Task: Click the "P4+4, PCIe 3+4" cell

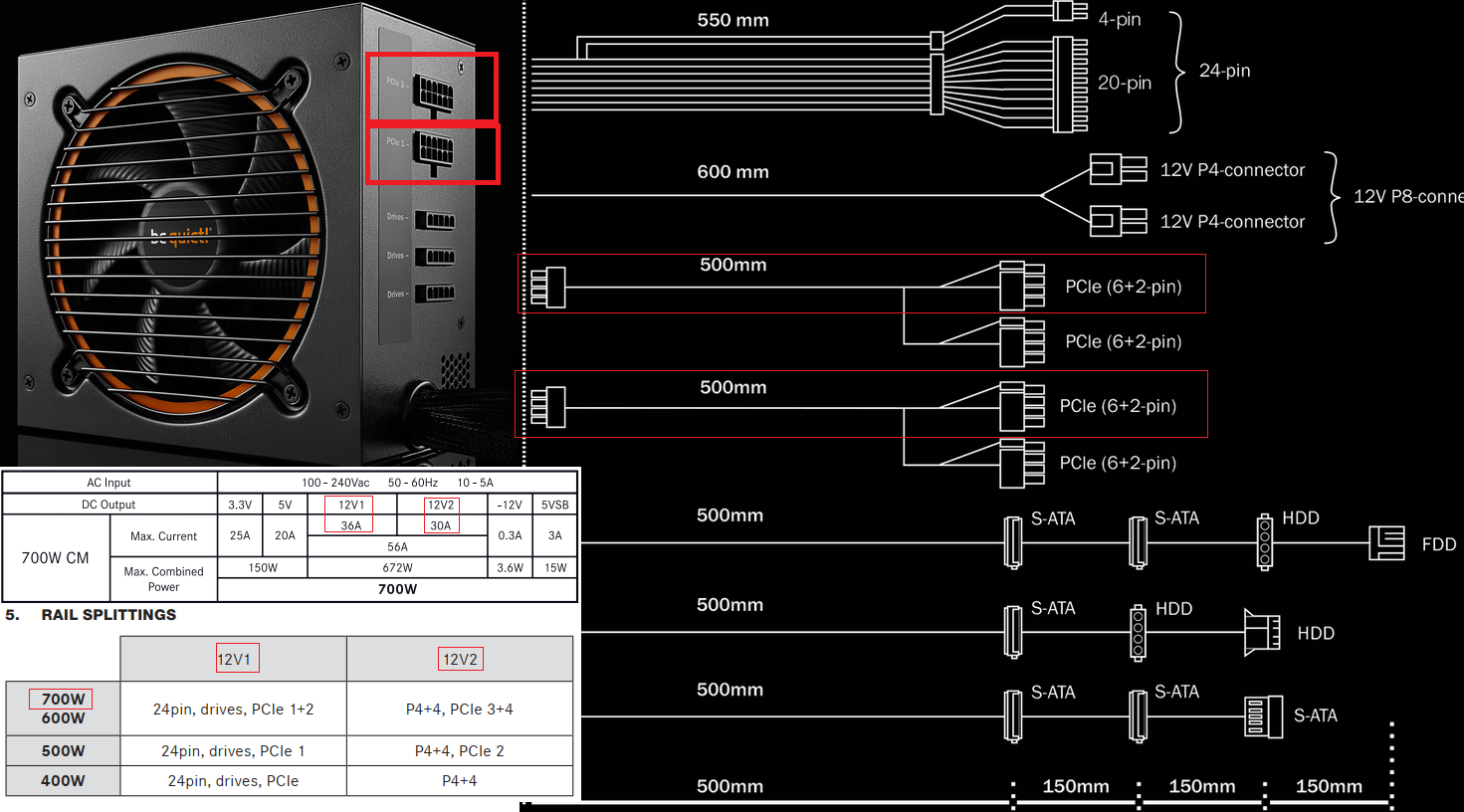Action: click(x=460, y=710)
